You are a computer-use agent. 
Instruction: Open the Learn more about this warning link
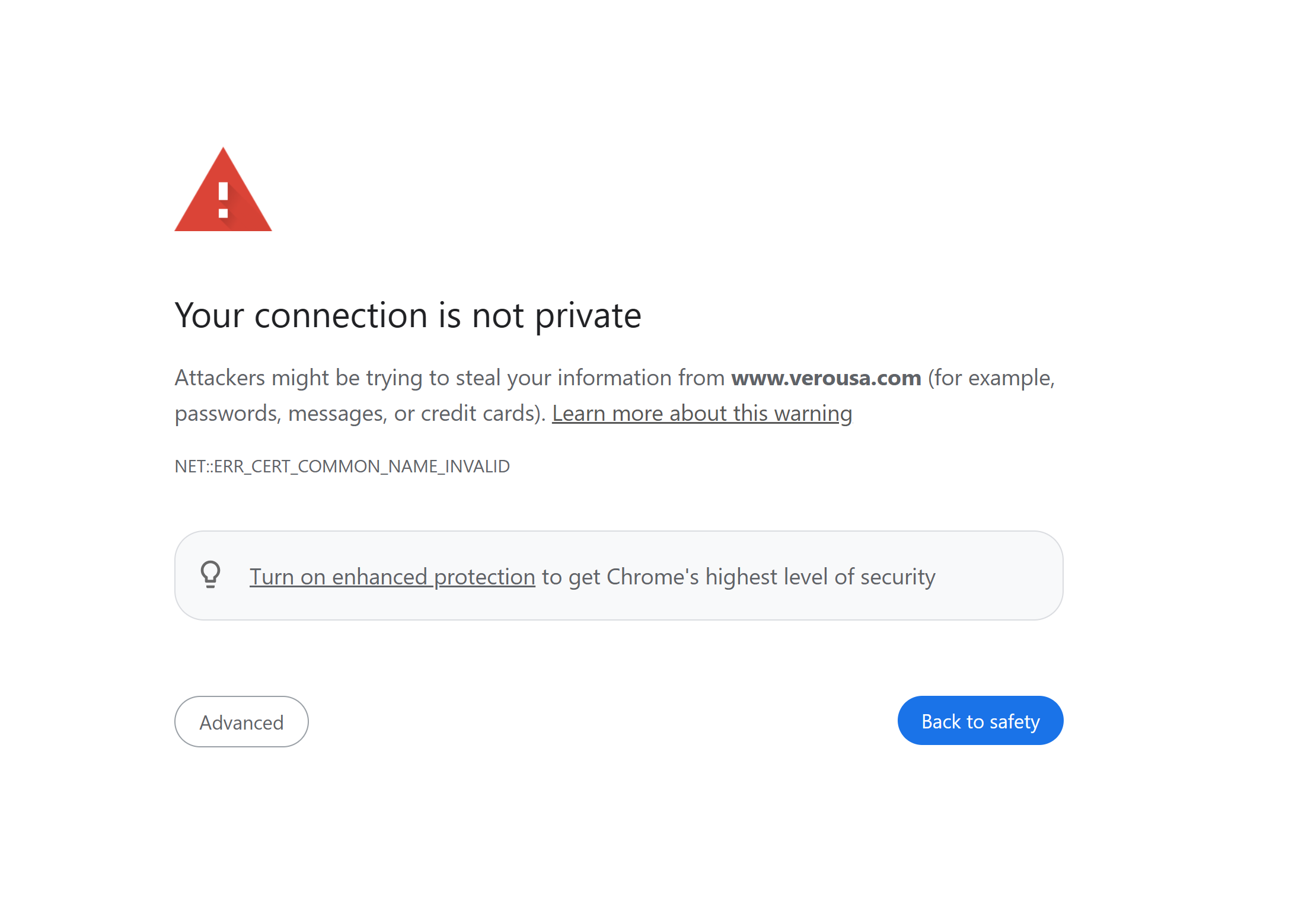point(701,414)
